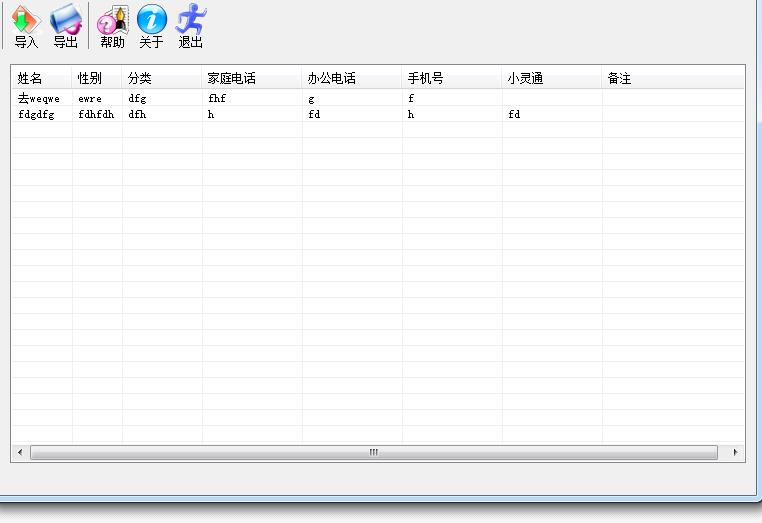Click the 导入 import icon
Screen dimensions: 762x523
point(26,26)
